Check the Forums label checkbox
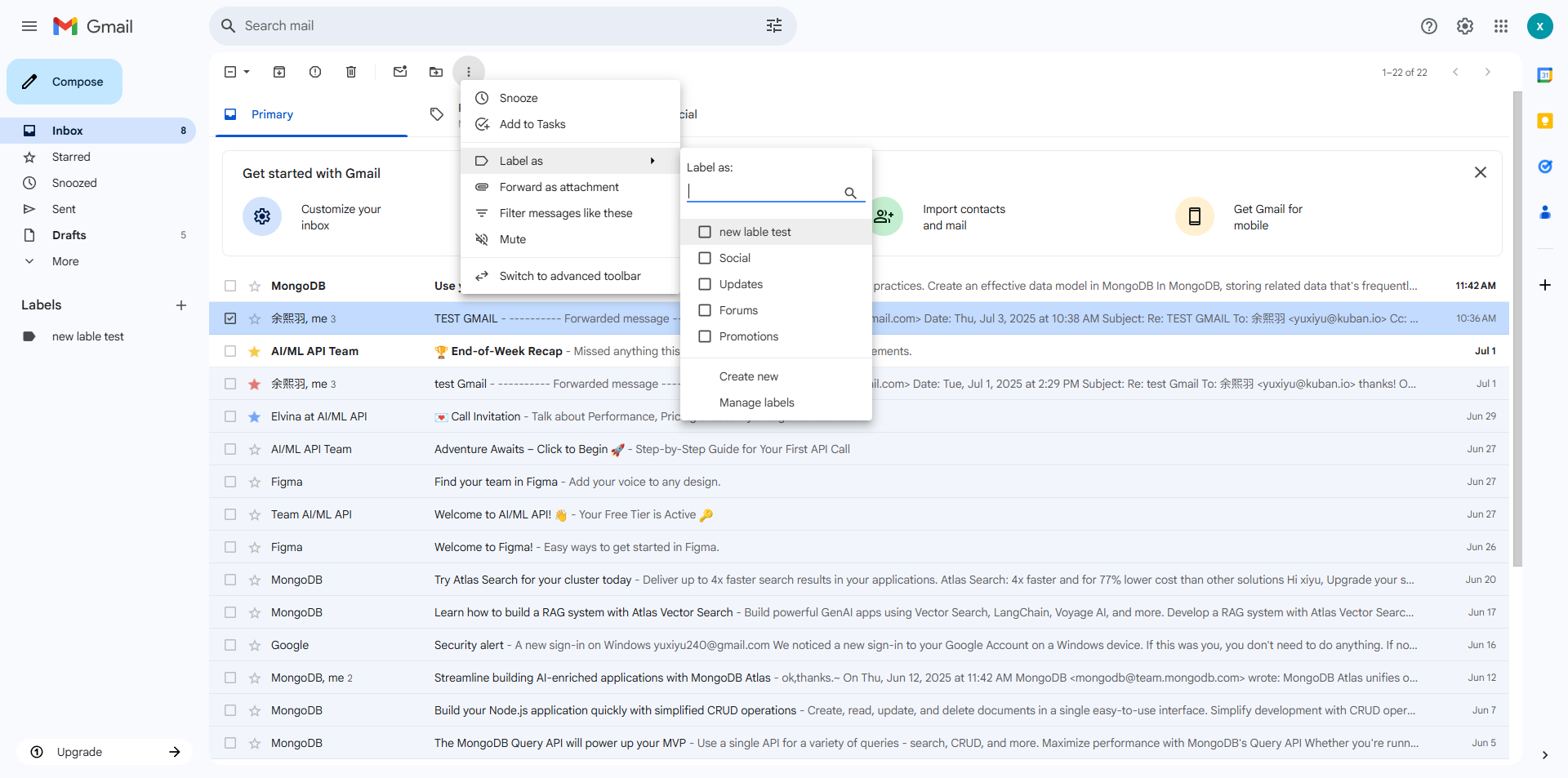Viewport: 1568px width, 778px height. [x=705, y=310]
